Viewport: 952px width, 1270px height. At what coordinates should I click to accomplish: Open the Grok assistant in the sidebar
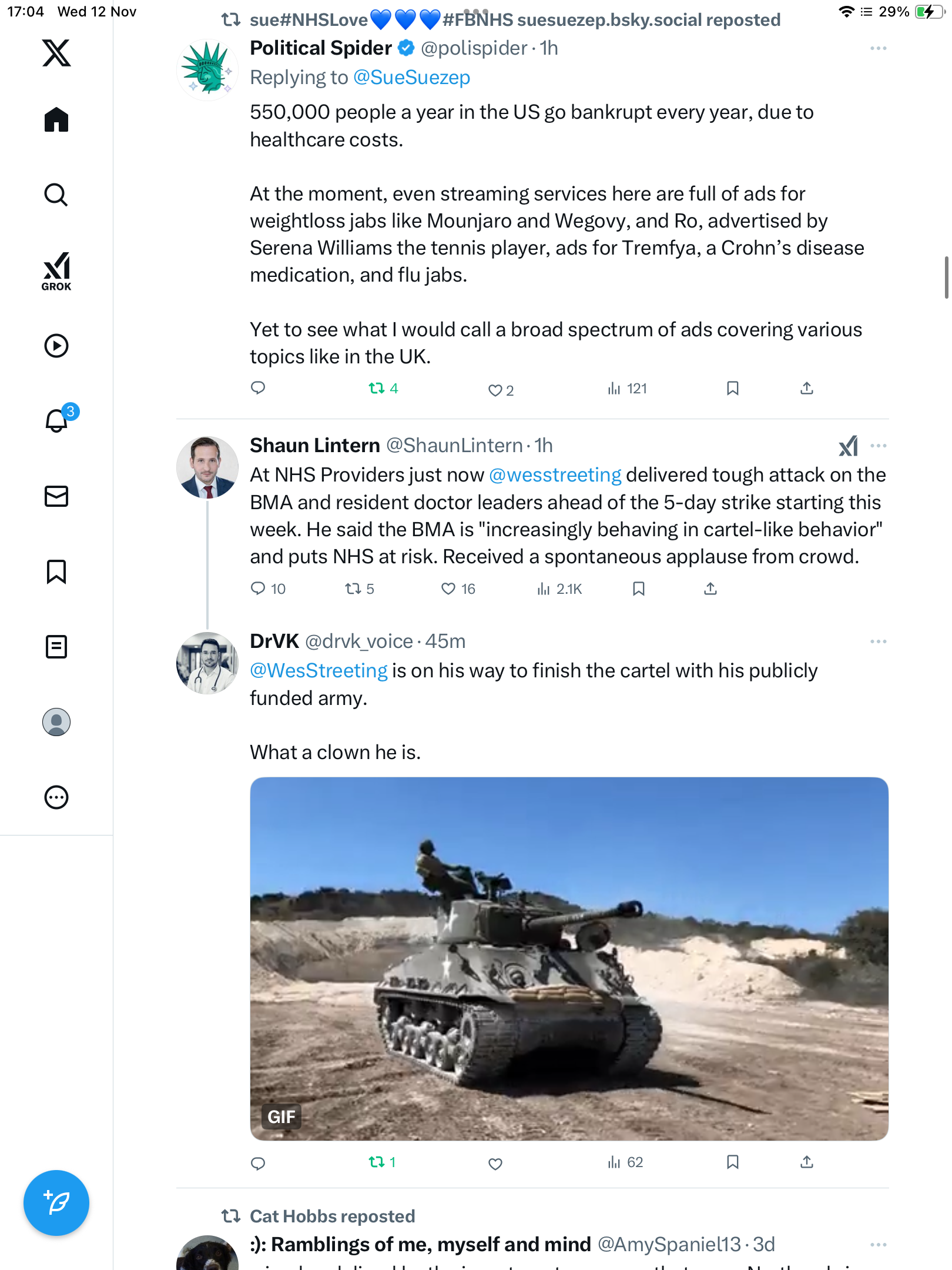[x=56, y=271]
